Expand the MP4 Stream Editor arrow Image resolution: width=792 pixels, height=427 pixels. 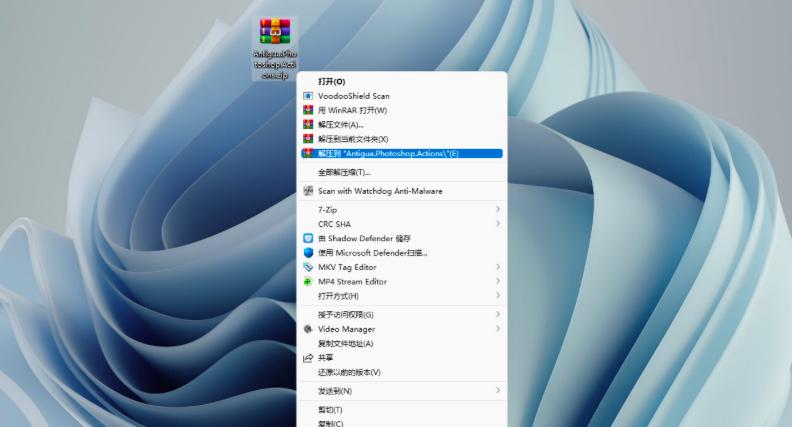pos(498,281)
